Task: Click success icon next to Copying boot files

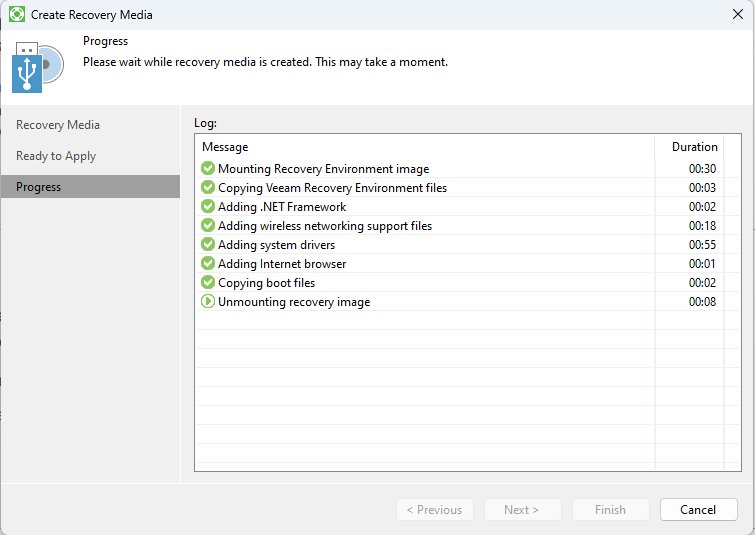Action: pyautogui.click(x=208, y=283)
